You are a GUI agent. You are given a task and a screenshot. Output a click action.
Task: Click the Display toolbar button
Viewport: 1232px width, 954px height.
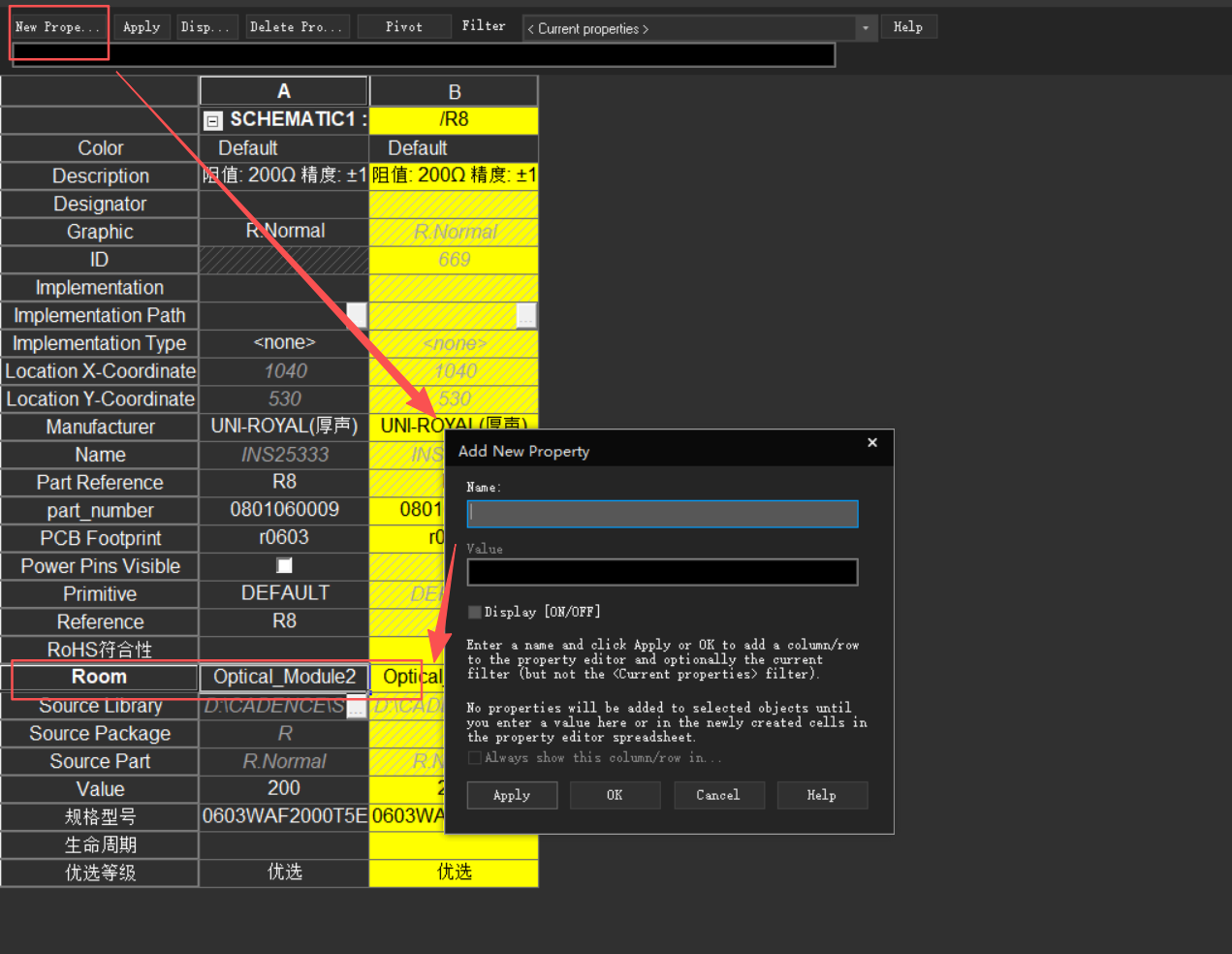click(x=205, y=27)
